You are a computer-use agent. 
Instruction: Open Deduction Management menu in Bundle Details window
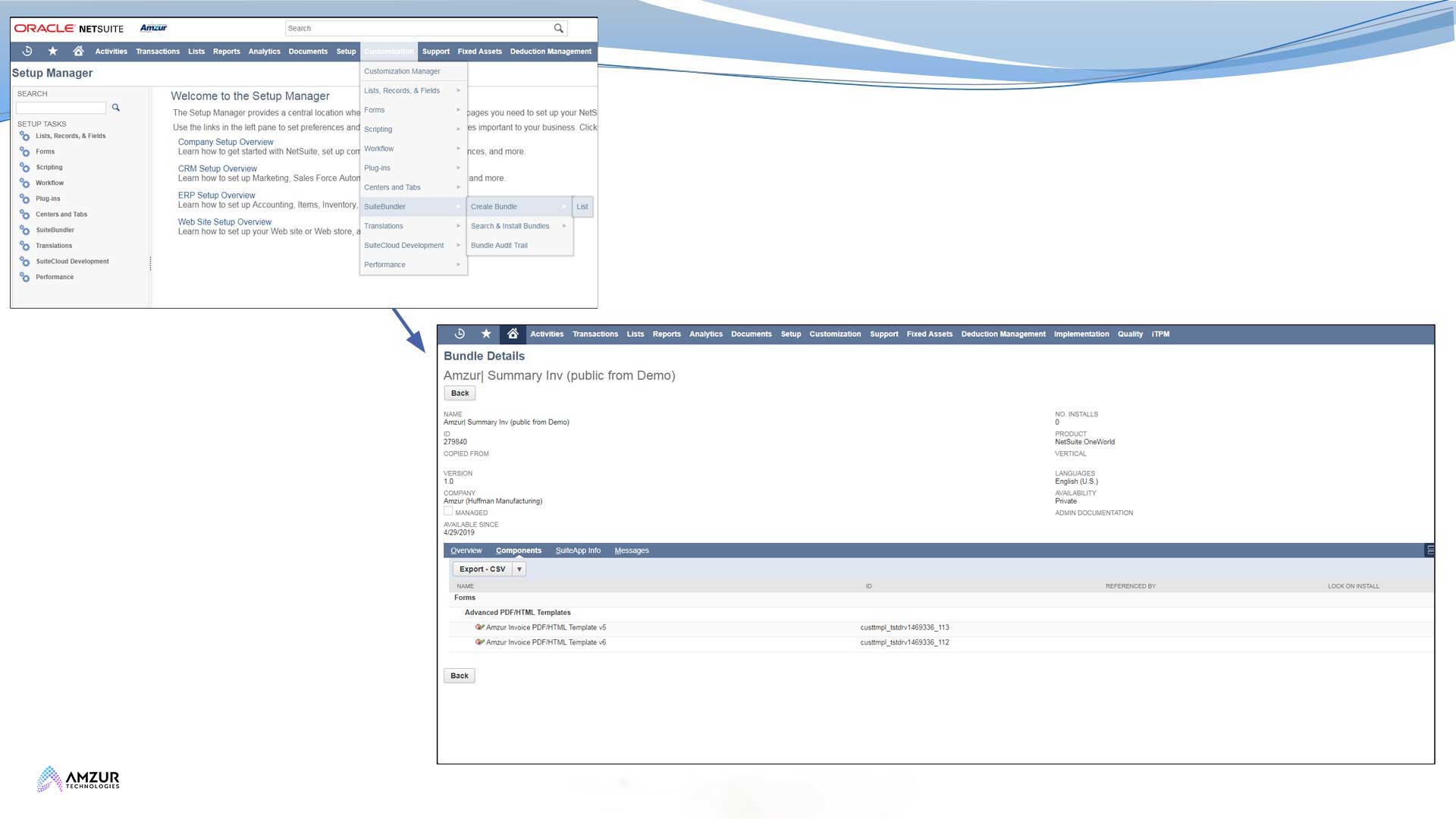point(1003,334)
